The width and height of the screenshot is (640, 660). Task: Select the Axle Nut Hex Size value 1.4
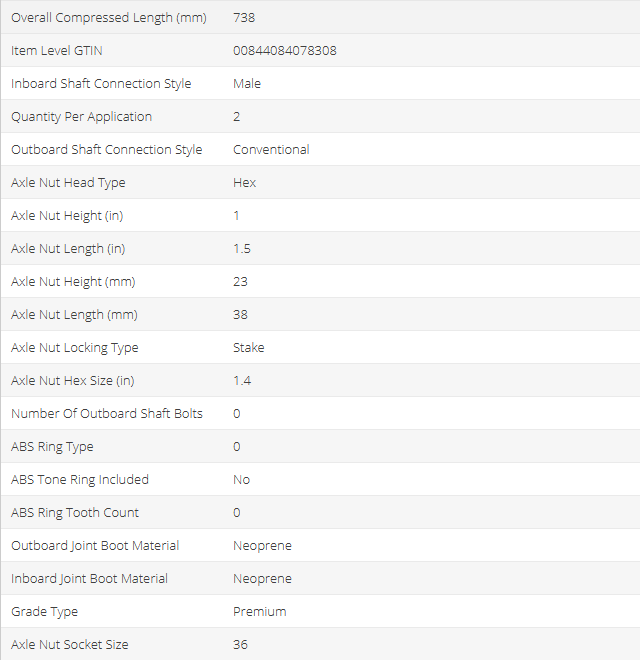(242, 380)
